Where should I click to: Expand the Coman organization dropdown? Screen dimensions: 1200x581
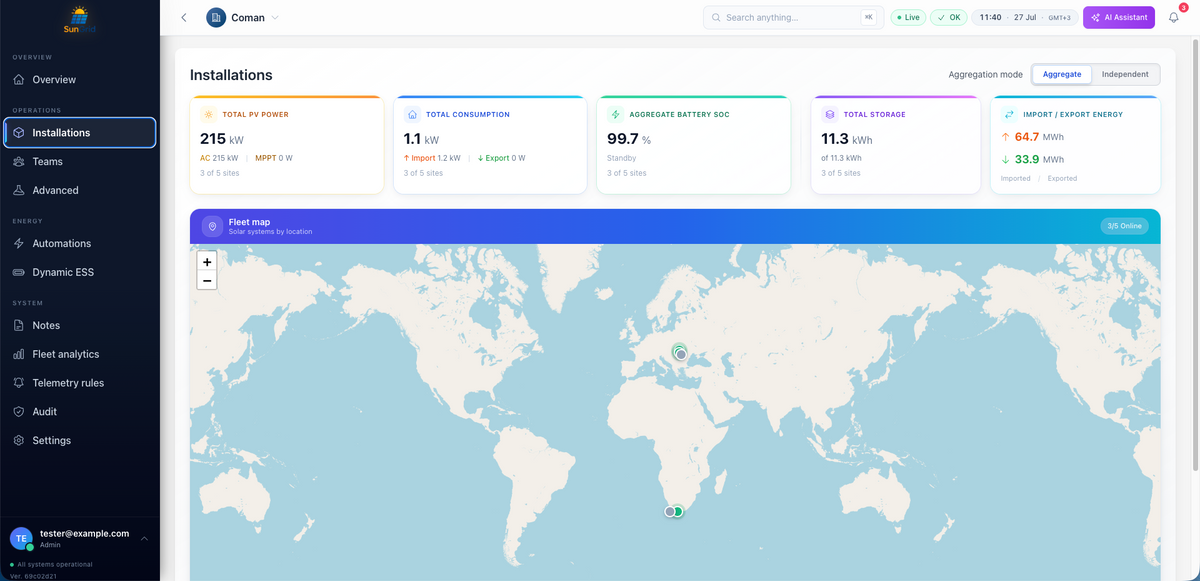(x=243, y=17)
